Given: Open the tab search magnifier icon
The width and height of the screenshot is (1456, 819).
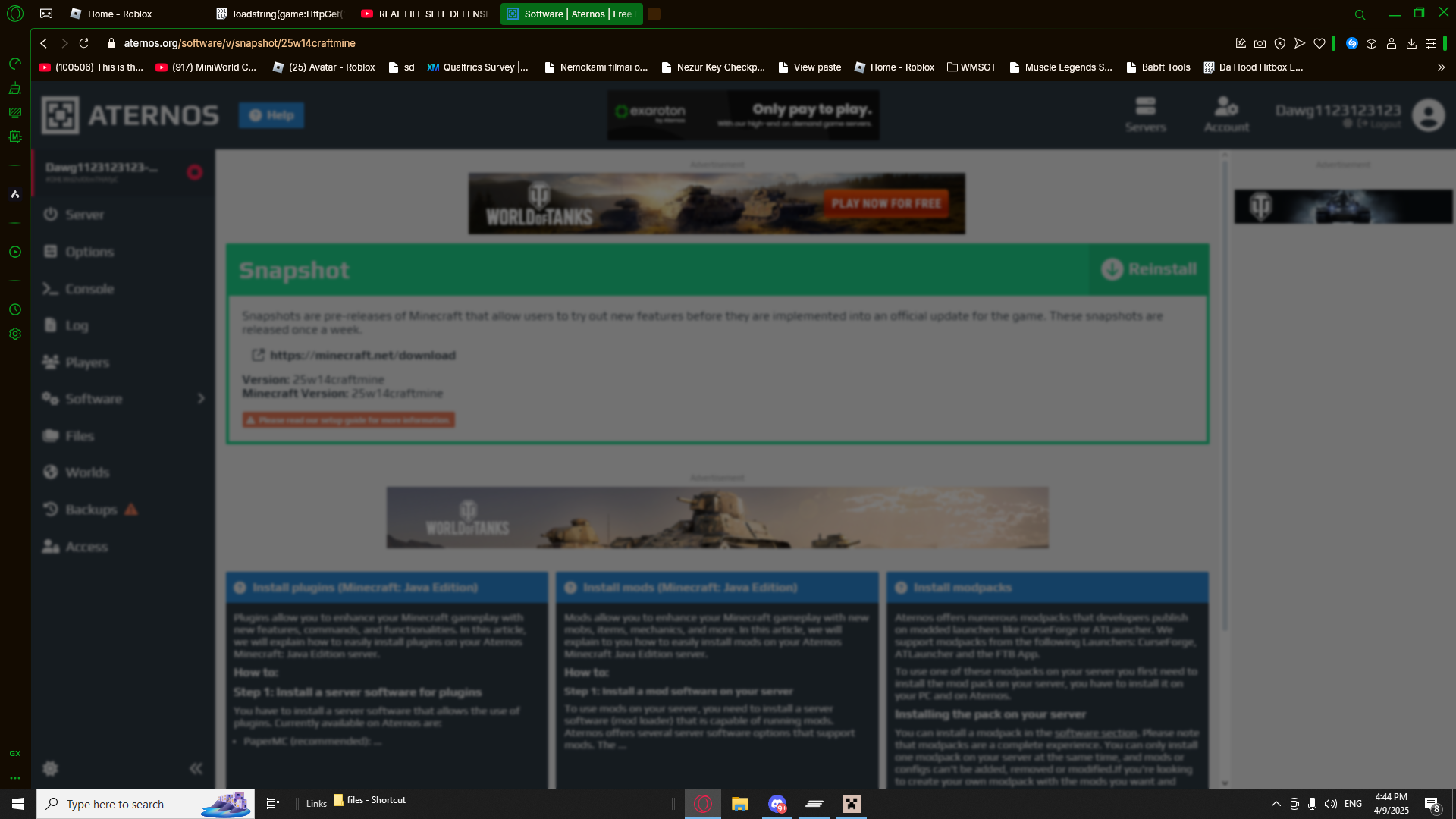Looking at the screenshot, I should click(x=1360, y=14).
